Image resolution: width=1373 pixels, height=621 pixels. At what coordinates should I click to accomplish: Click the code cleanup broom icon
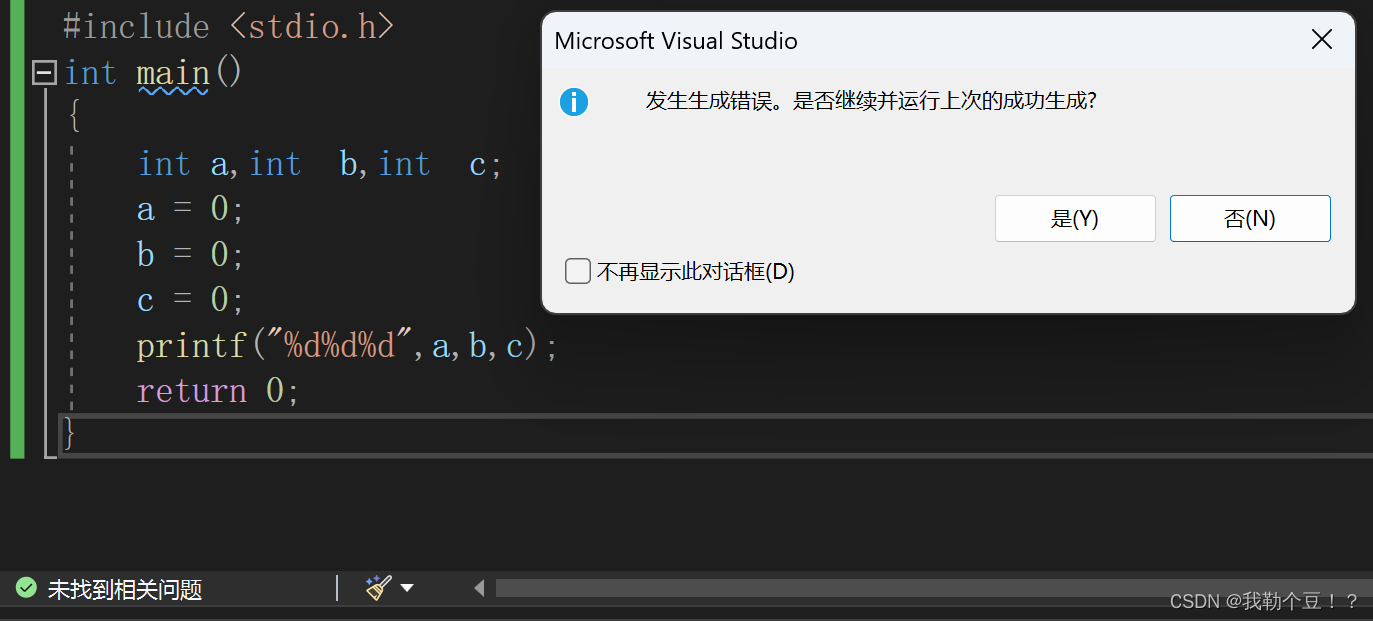(x=378, y=588)
